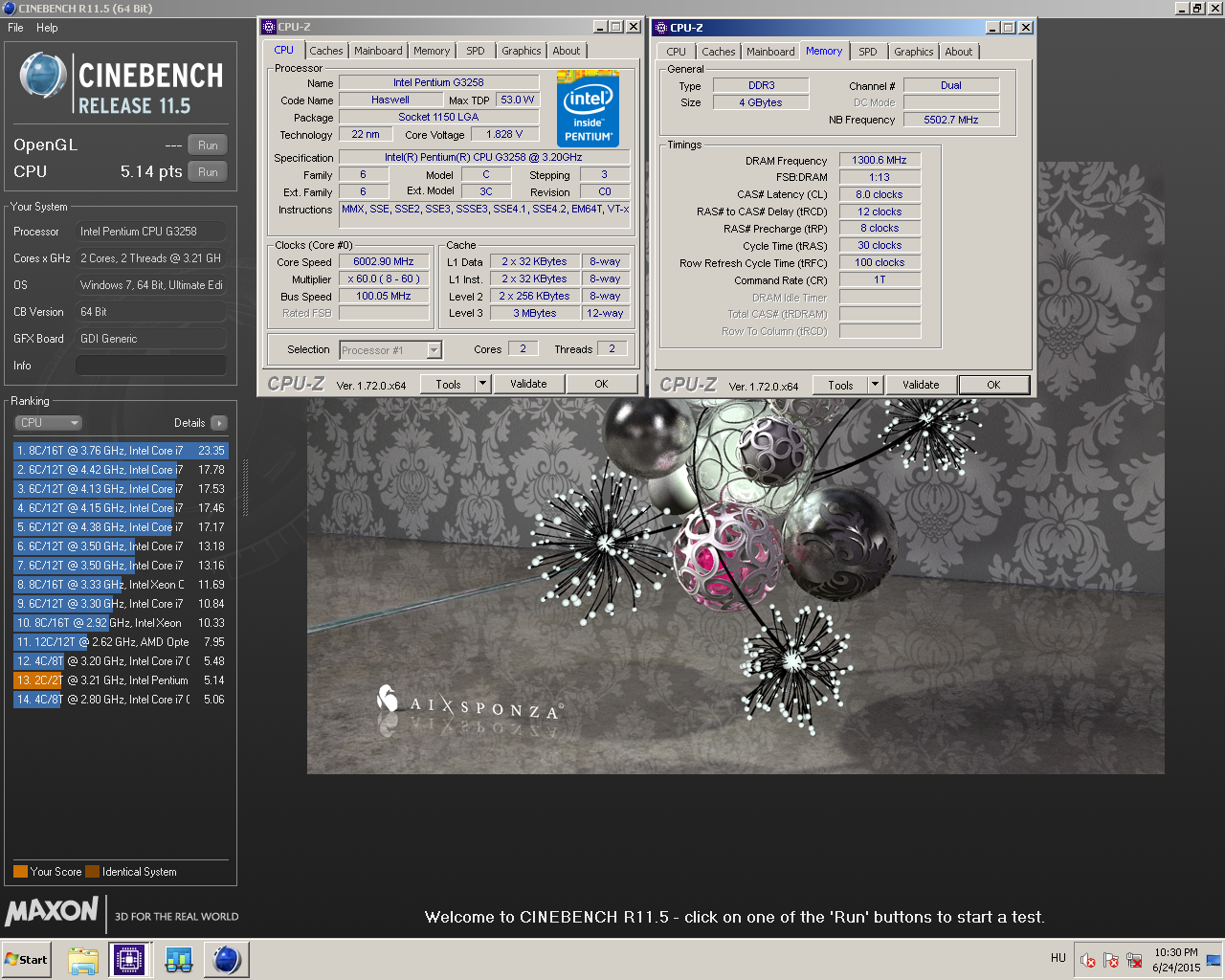This screenshot has width=1225, height=980.
Task: Click Validate in right CPU-Z window
Action: click(x=921, y=385)
